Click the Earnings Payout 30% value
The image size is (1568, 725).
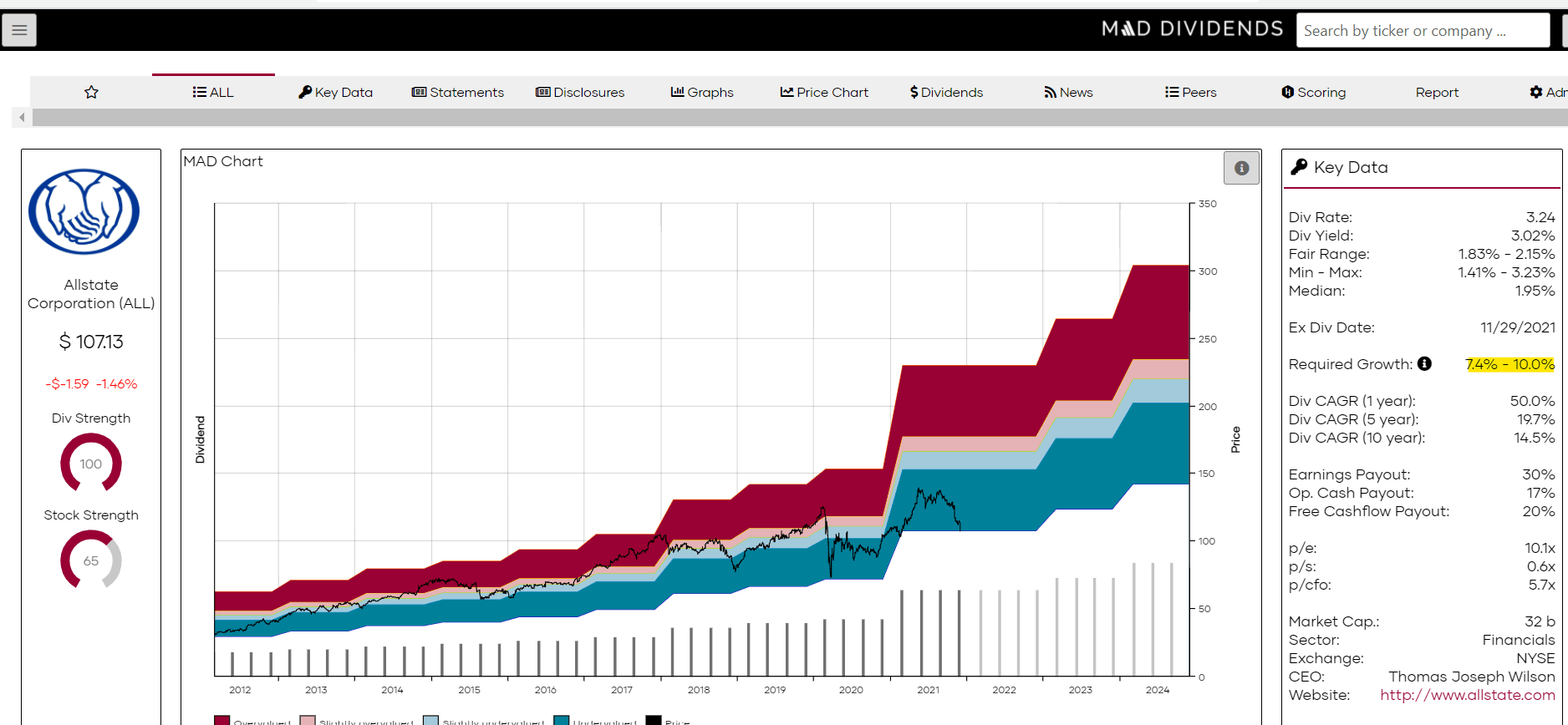tap(1539, 474)
